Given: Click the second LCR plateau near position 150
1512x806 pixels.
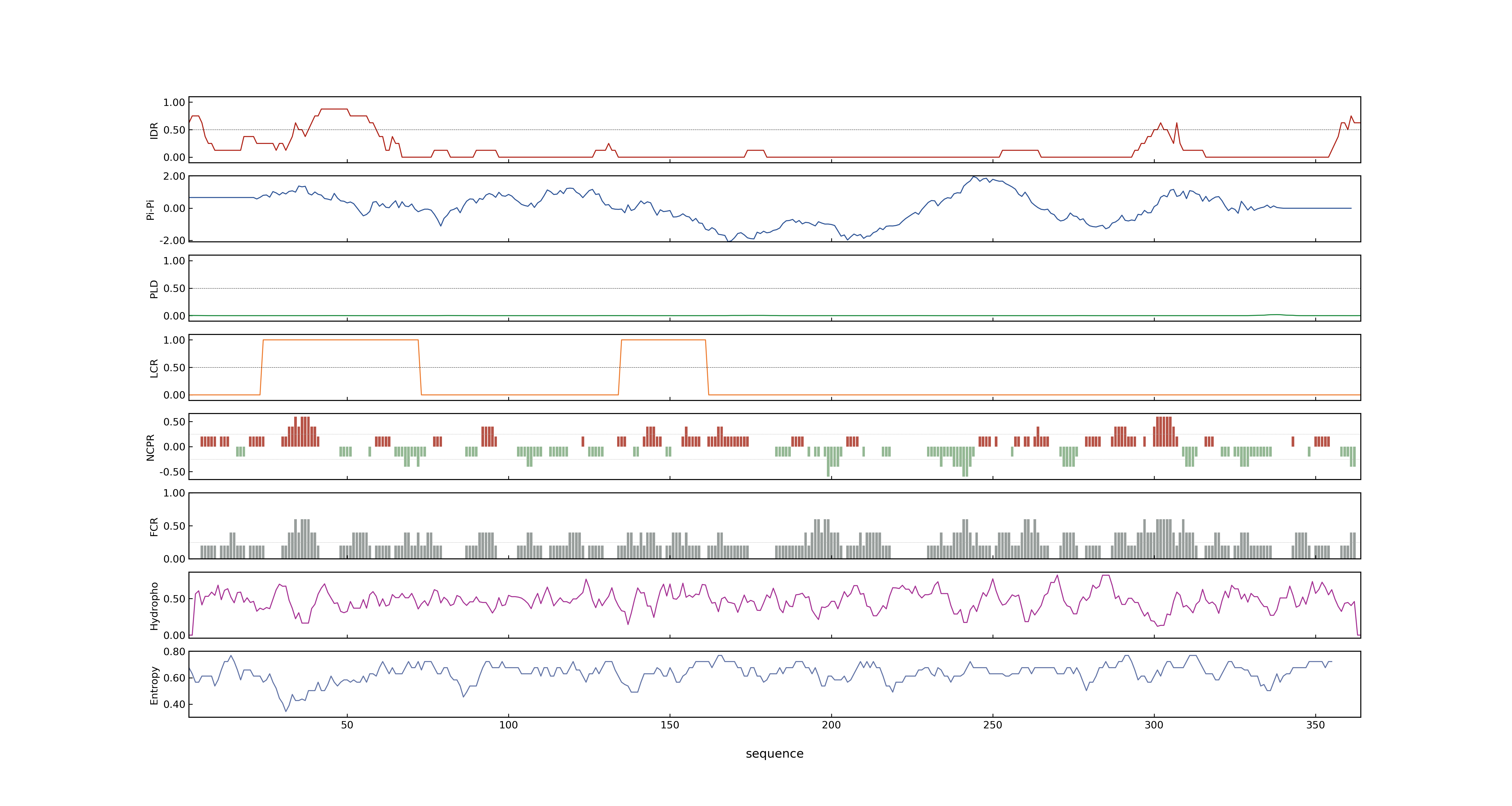Looking at the screenshot, I should click(663, 340).
